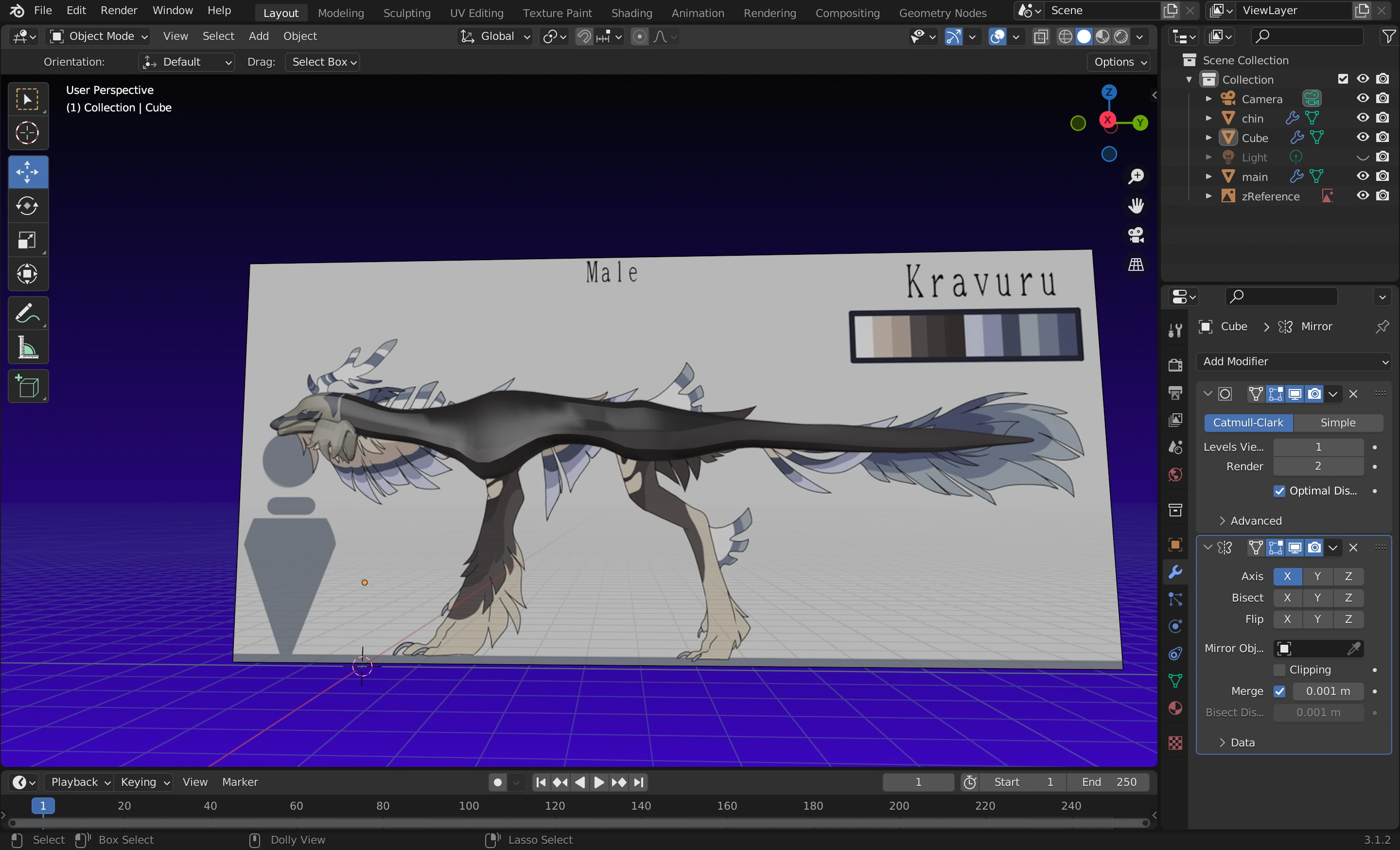Screen dimensions: 1400x850
Task: Open the Physics Properties tab
Action: tap(1175, 626)
